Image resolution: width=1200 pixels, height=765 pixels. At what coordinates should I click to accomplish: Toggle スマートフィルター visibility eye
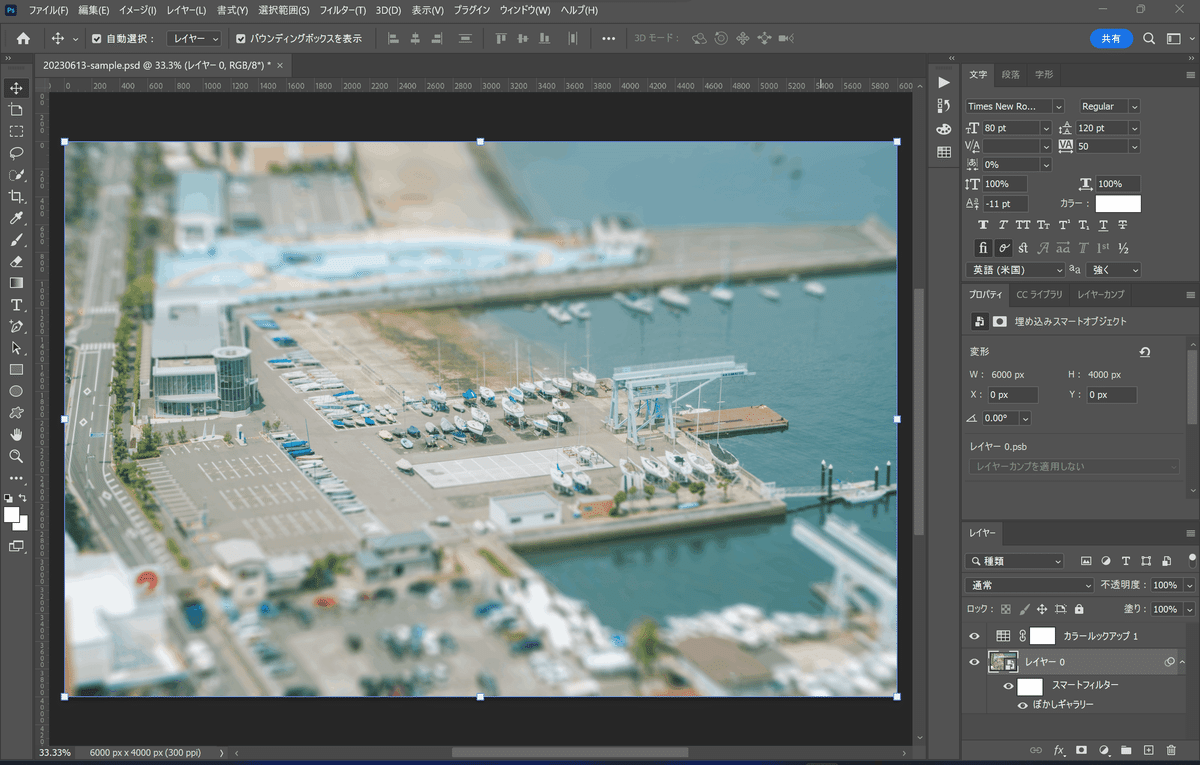click(x=1008, y=686)
